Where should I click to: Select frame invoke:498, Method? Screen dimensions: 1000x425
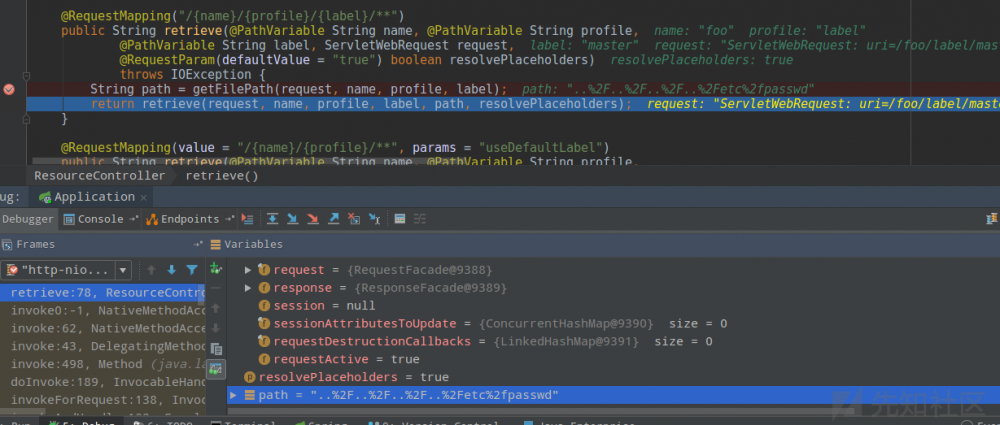click(102, 364)
